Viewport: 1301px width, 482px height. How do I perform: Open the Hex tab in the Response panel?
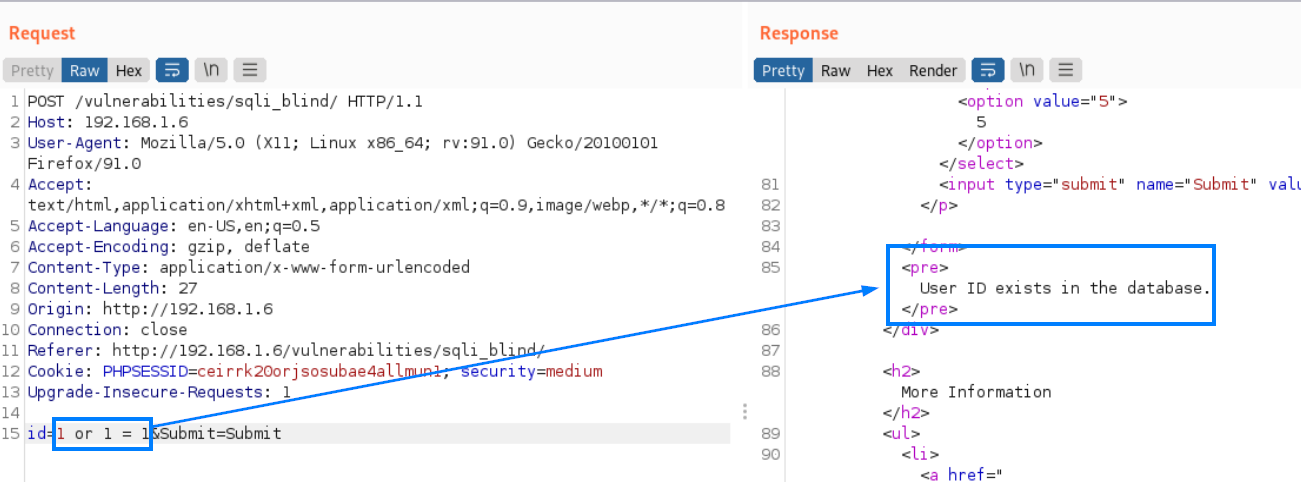879,70
